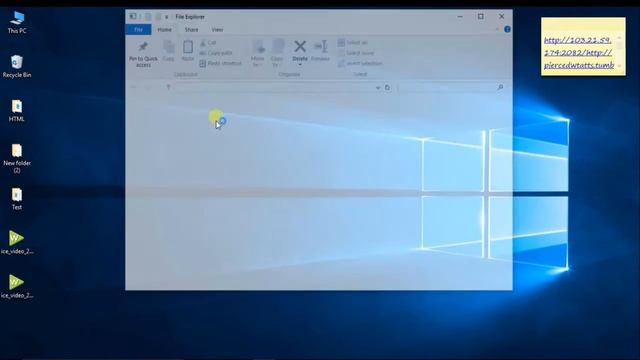The image size is (640, 360).
Task: Click Cut in the Clipboard group
Action: 208,42
